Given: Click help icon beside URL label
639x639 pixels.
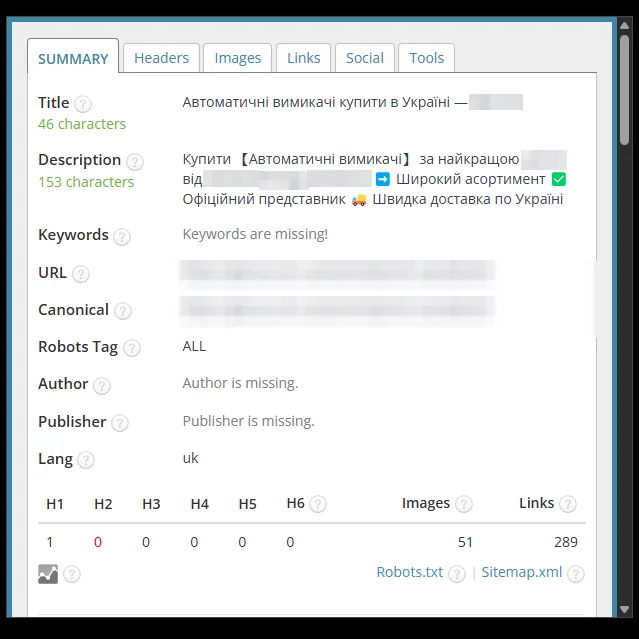Looking at the screenshot, I should 81,274.
